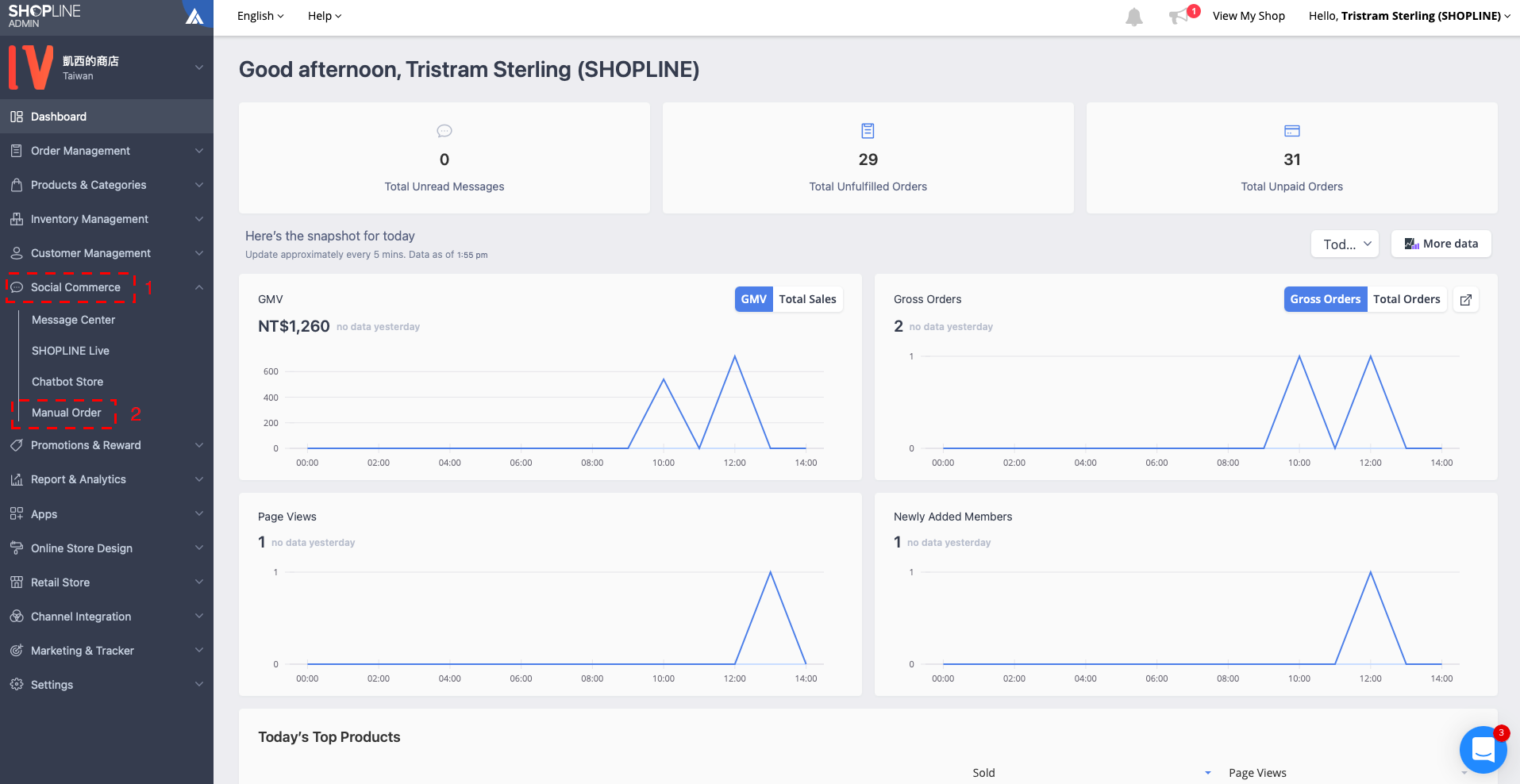The width and height of the screenshot is (1520, 784).
Task: Open Total Unfulfilled Orders card
Action: (x=868, y=158)
